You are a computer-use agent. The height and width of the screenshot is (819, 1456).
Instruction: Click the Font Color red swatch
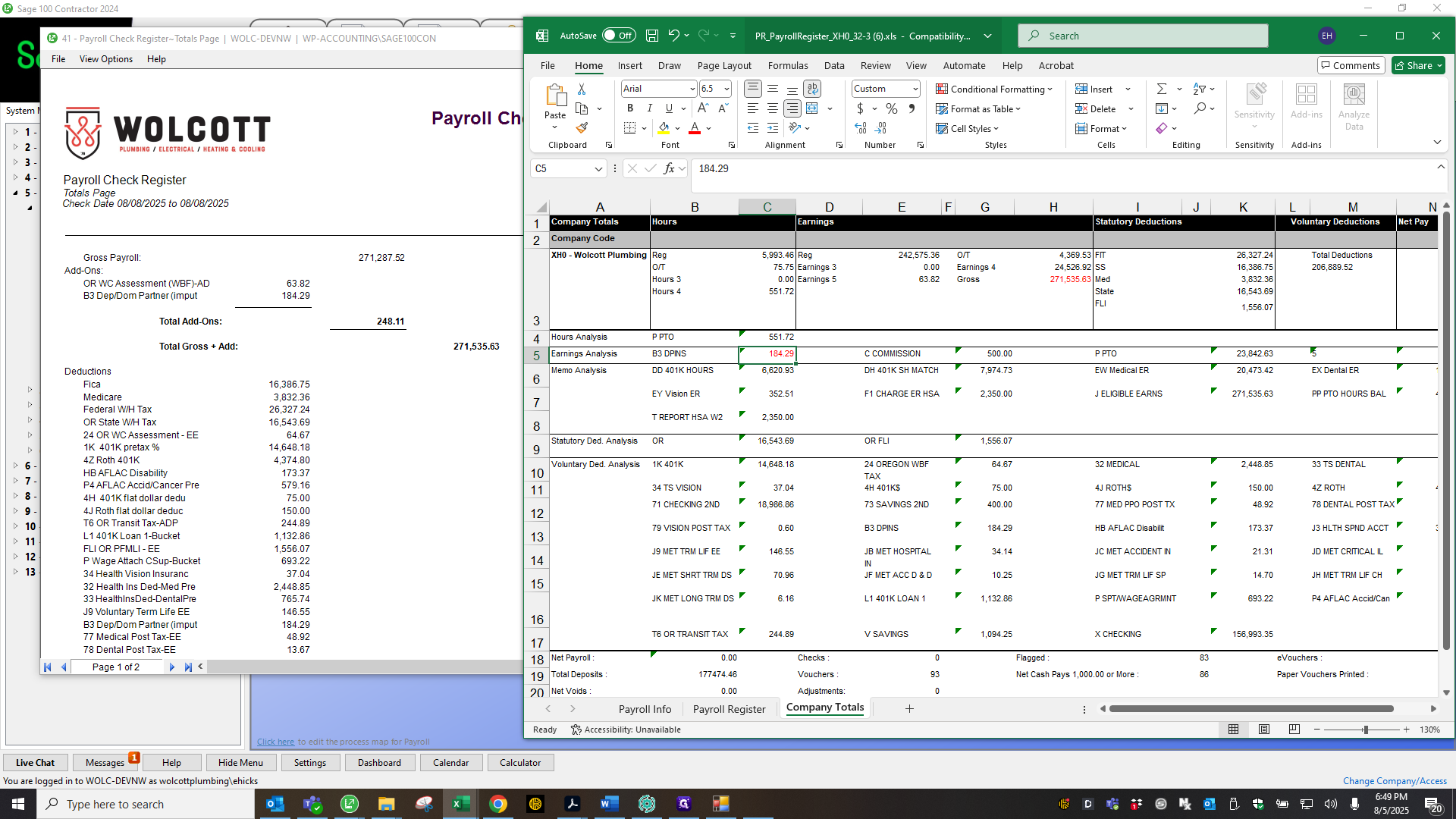pyautogui.click(x=694, y=128)
